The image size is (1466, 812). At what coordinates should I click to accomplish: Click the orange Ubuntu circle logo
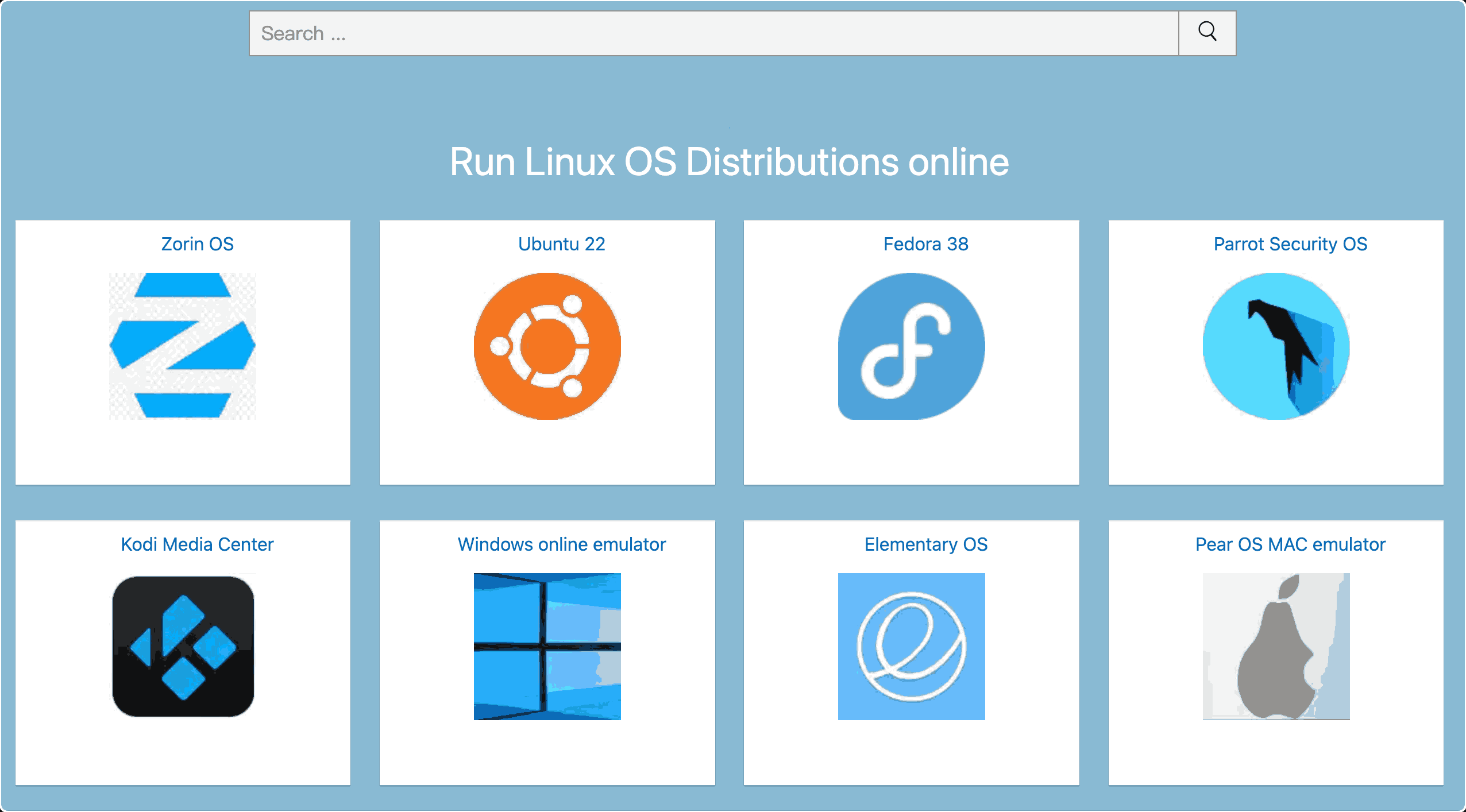(547, 346)
